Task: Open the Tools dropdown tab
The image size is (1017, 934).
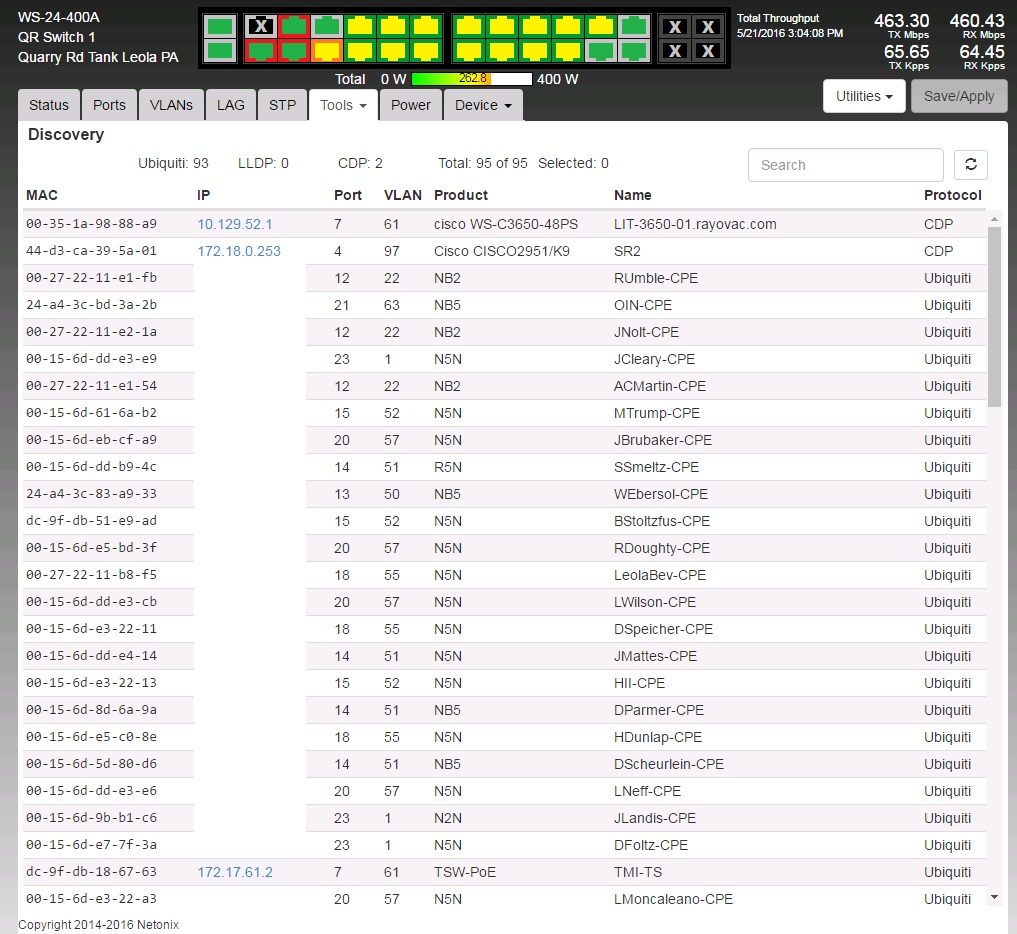Action: pyautogui.click(x=343, y=105)
